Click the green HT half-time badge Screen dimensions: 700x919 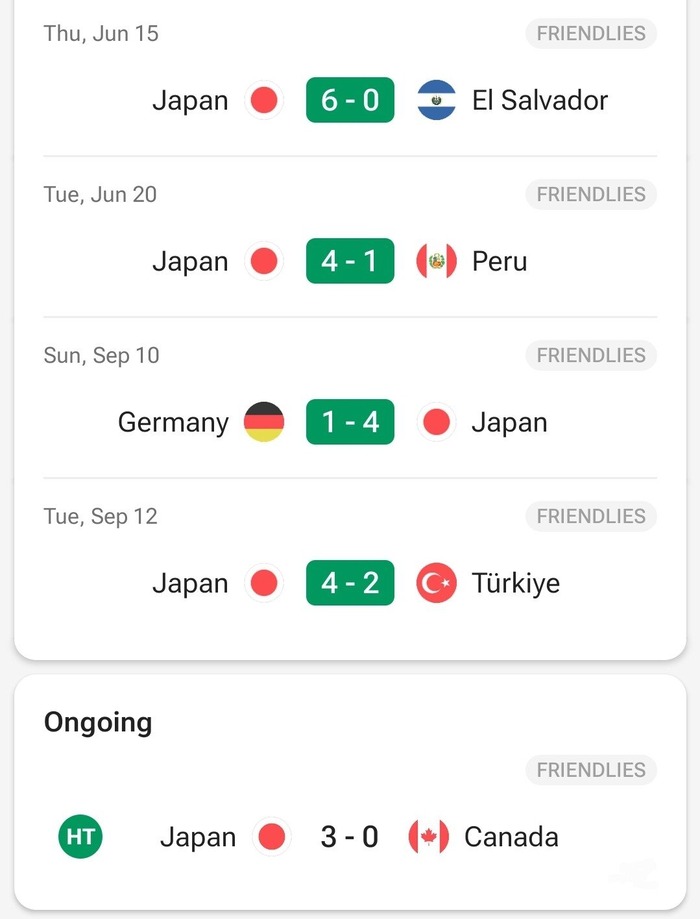(x=80, y=836)
